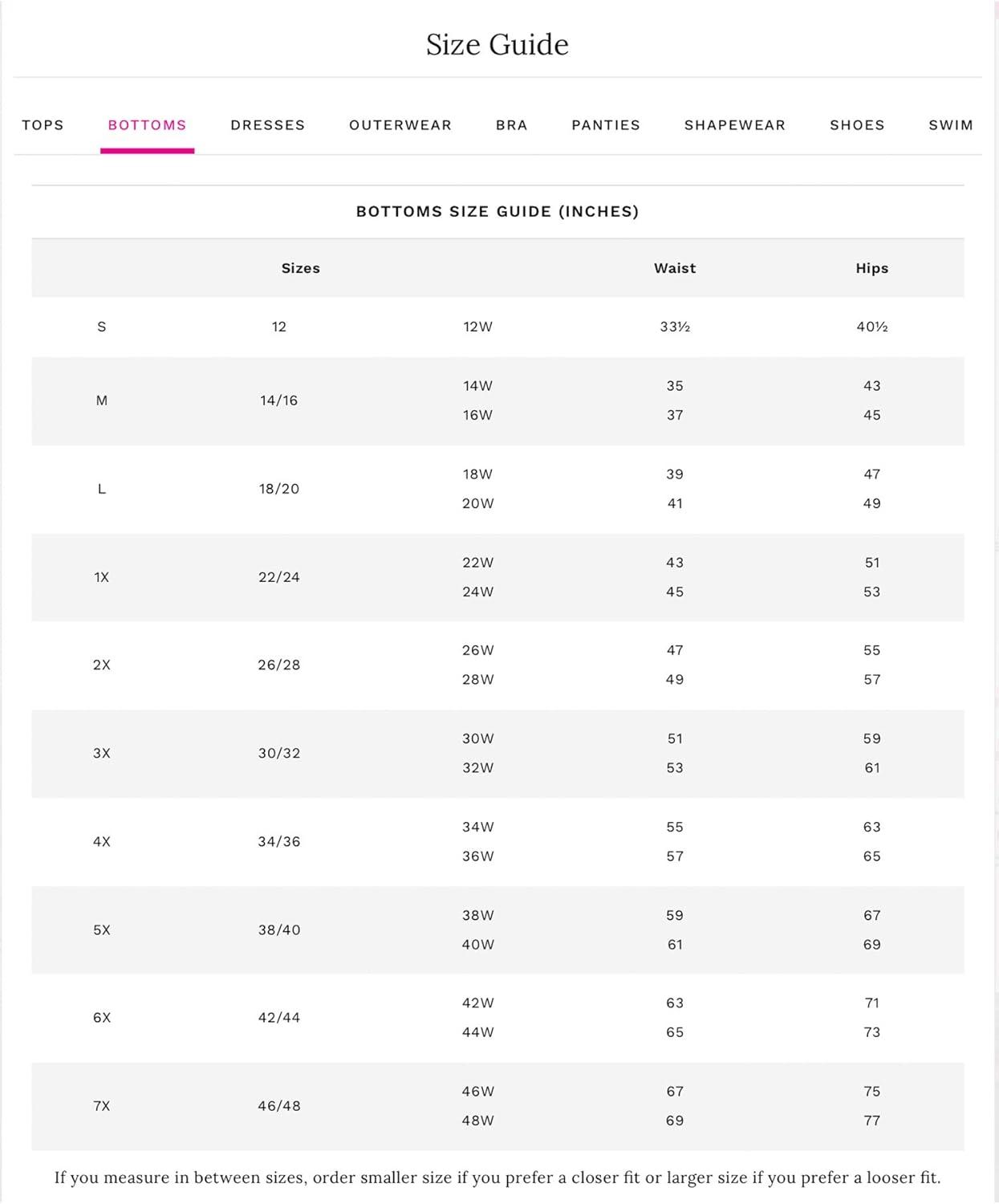Click the Bottoms Size Guide (Inches) heading
The image size is (999, 1204).
click(497, 212)
